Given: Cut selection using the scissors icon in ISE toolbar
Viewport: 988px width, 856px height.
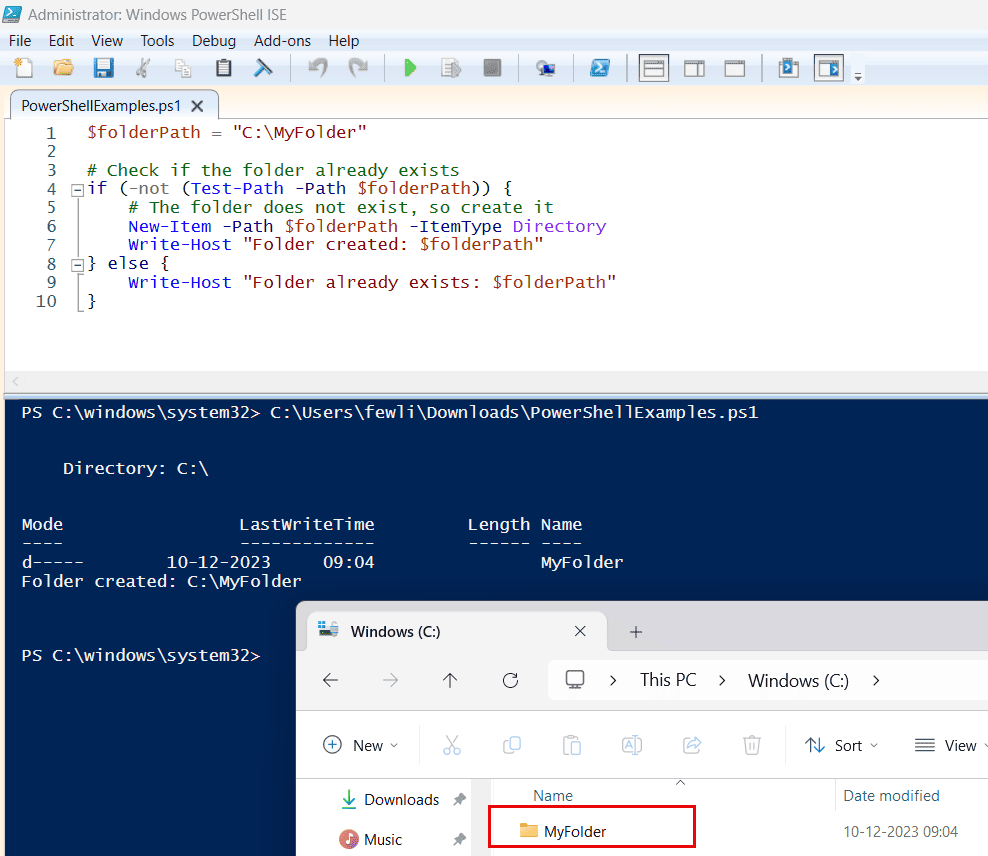Looking at the screenshot, I should pyautogui.click(x=144, y=67).
